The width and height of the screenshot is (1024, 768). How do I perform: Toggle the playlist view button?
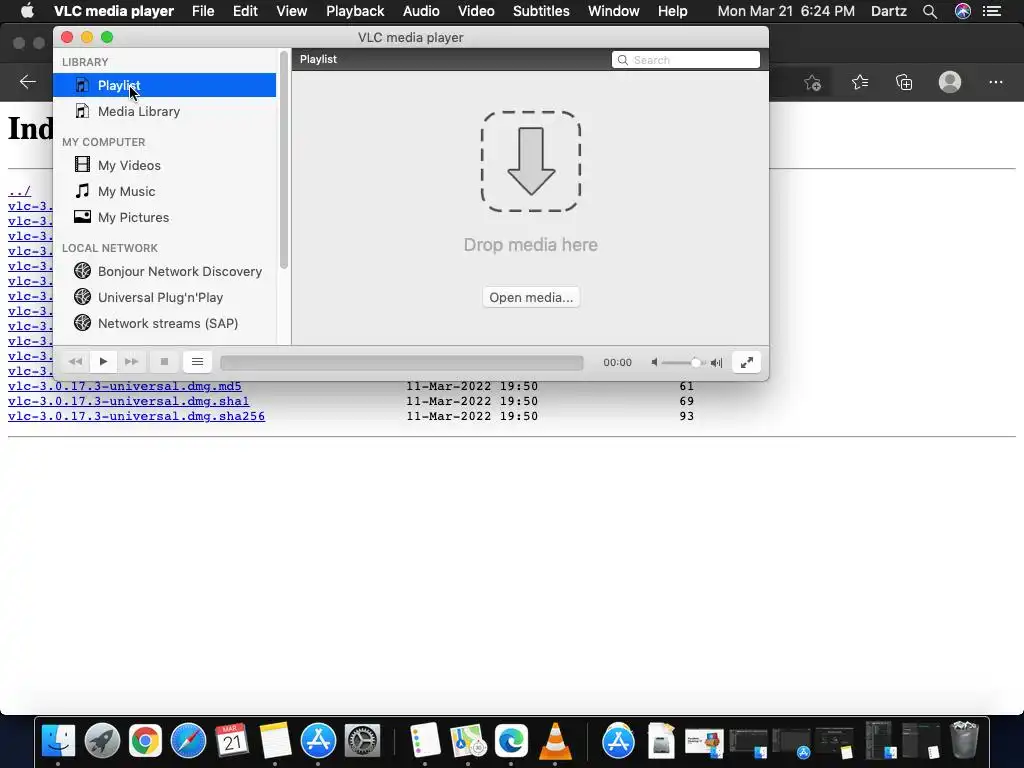(x=197, y=362)
